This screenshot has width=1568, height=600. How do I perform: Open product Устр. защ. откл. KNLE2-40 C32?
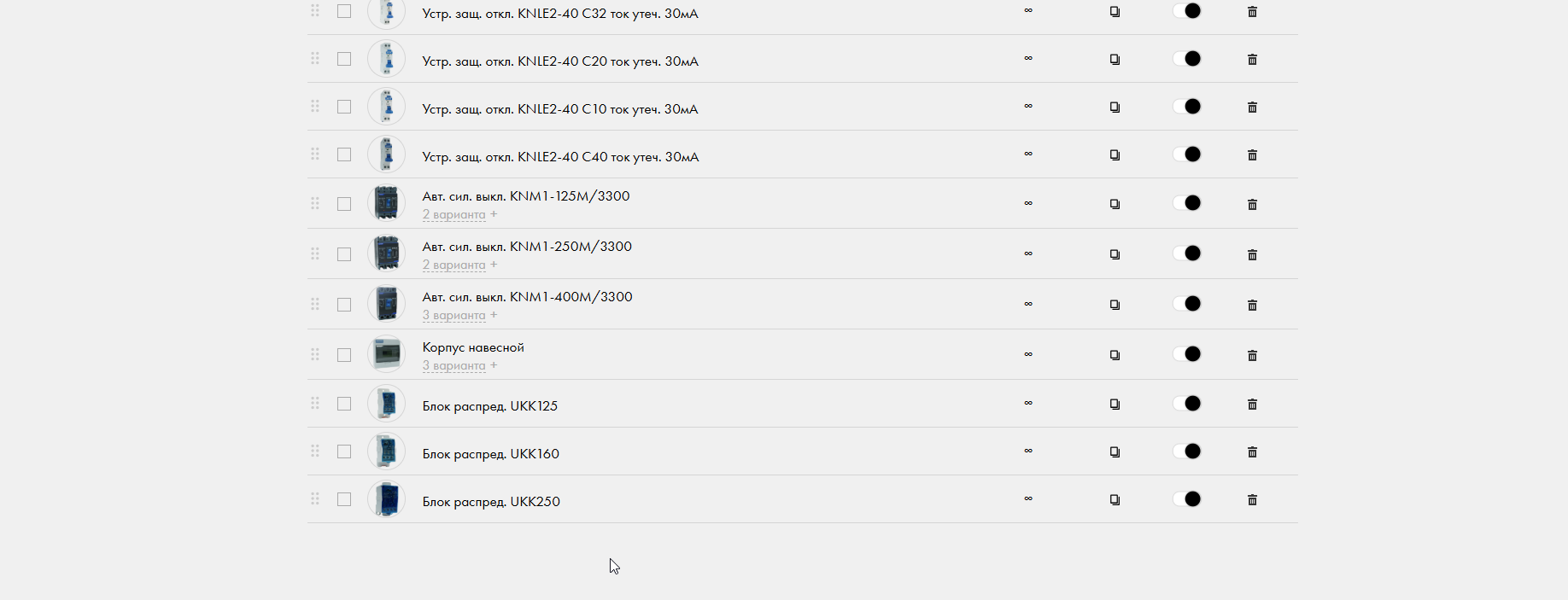pos(560,14)
